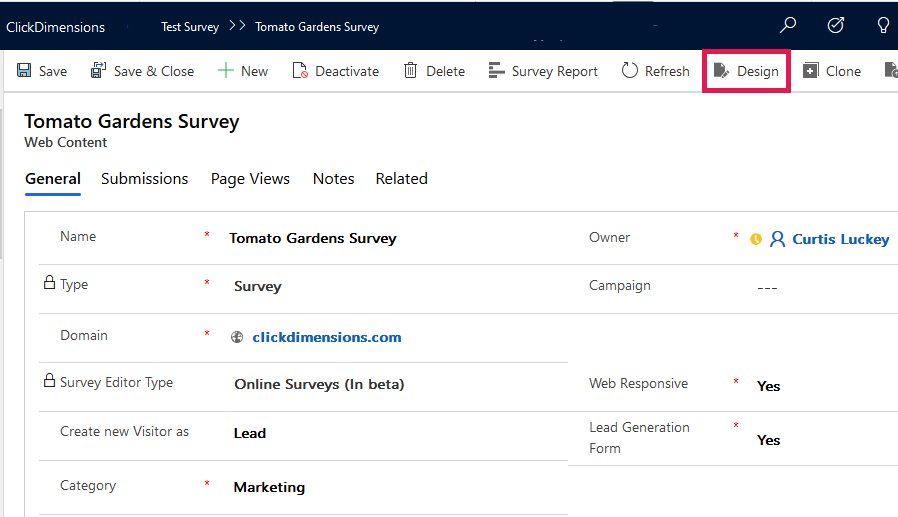898x517 pixels.
Task: Click the Tomato Gardens Survey breadcrumb
Action: (317, 27)
